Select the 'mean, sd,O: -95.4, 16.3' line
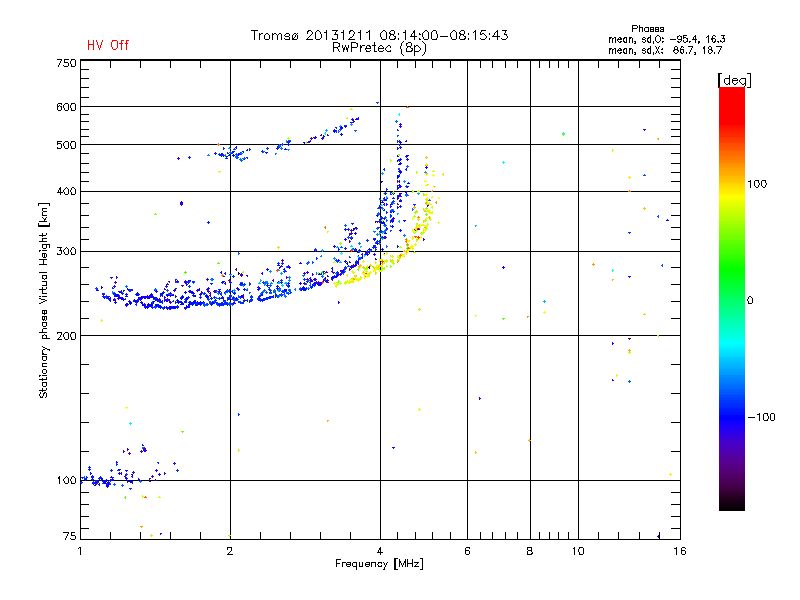 [x=666, y=39]
